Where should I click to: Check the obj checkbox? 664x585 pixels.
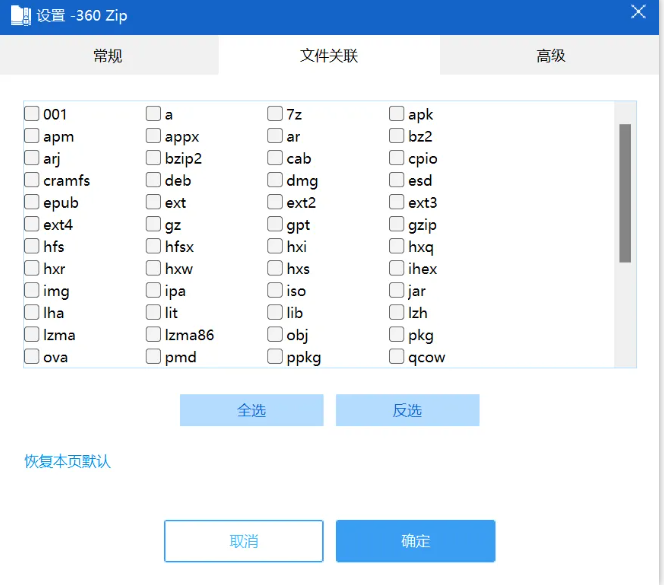275,334
